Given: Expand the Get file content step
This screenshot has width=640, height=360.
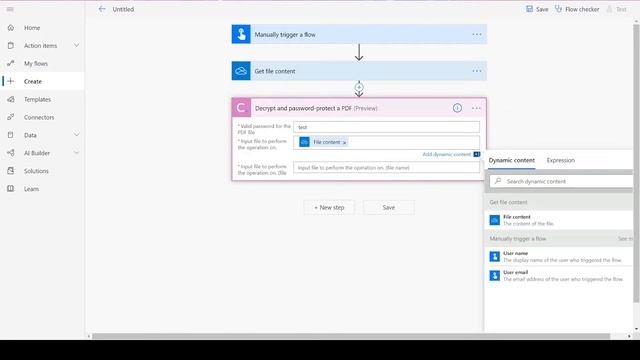Looking at the screenshot, I should tap(359, 71).
